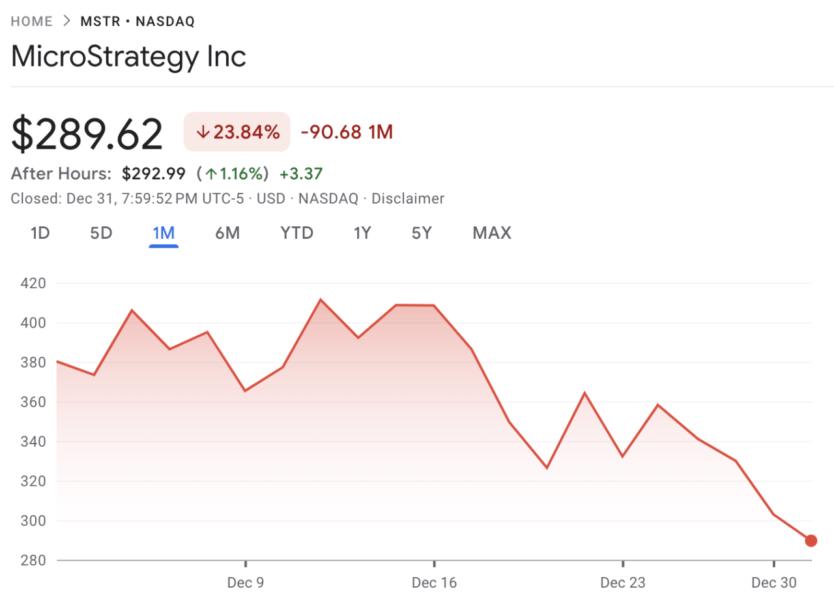The height and width of the screenshot is (600, 834).
Task: Show the MAX price history
Action: 491,233
